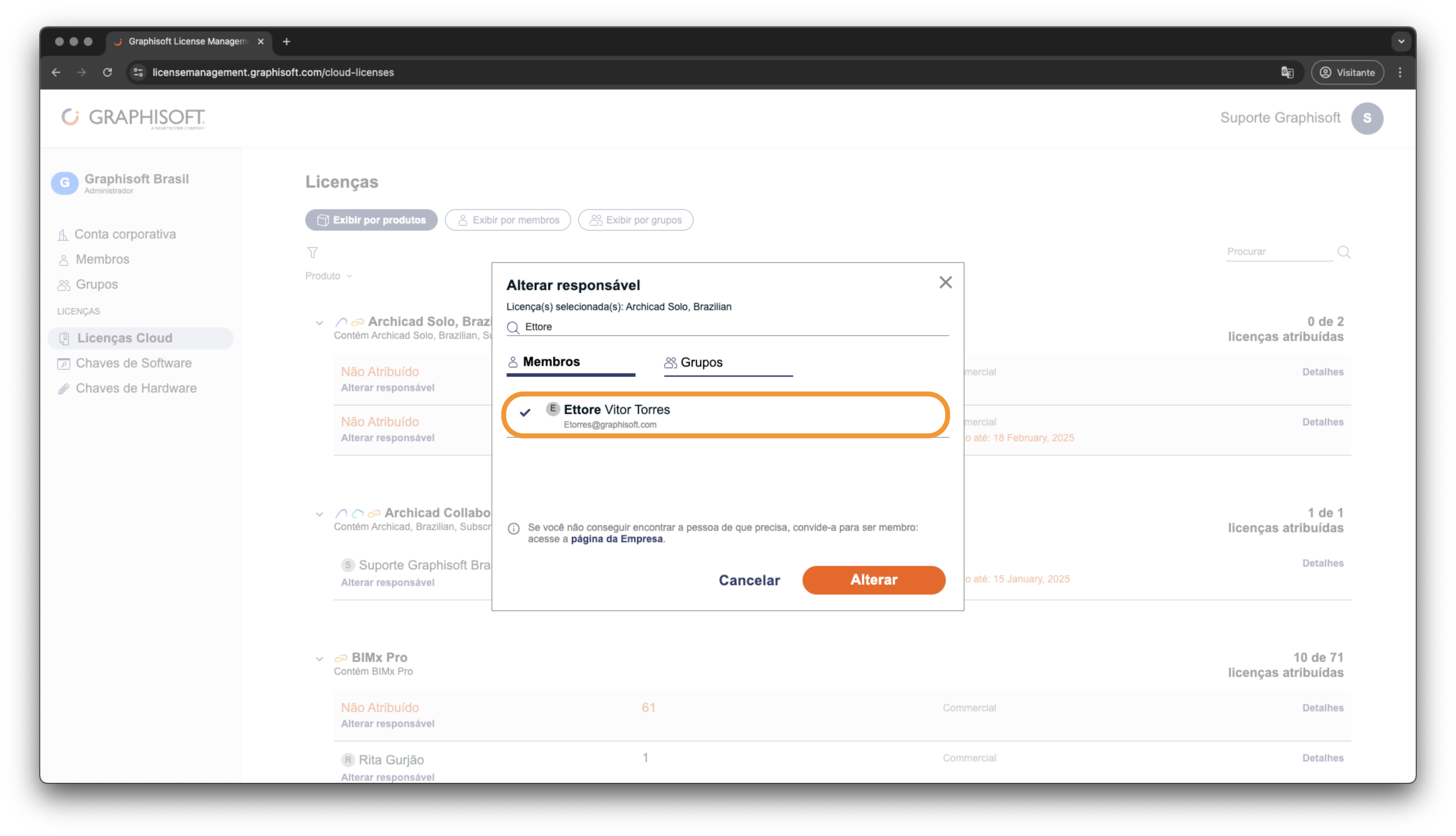Open the Visitante profile button

1347,72
